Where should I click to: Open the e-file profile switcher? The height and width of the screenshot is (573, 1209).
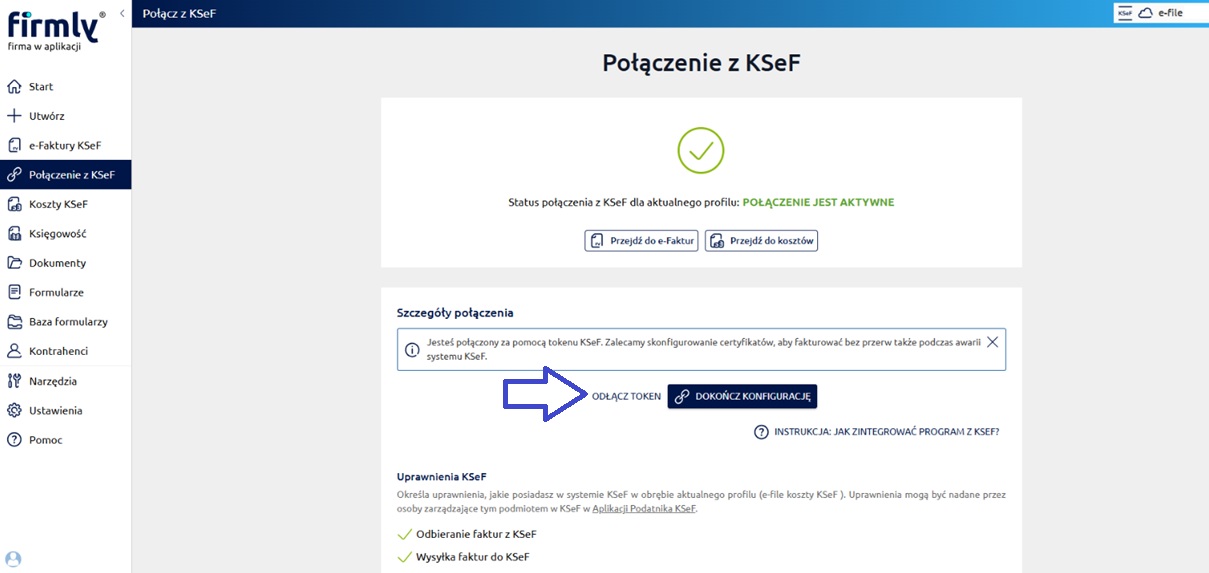pyautogui.click(x=1160, y=13)
